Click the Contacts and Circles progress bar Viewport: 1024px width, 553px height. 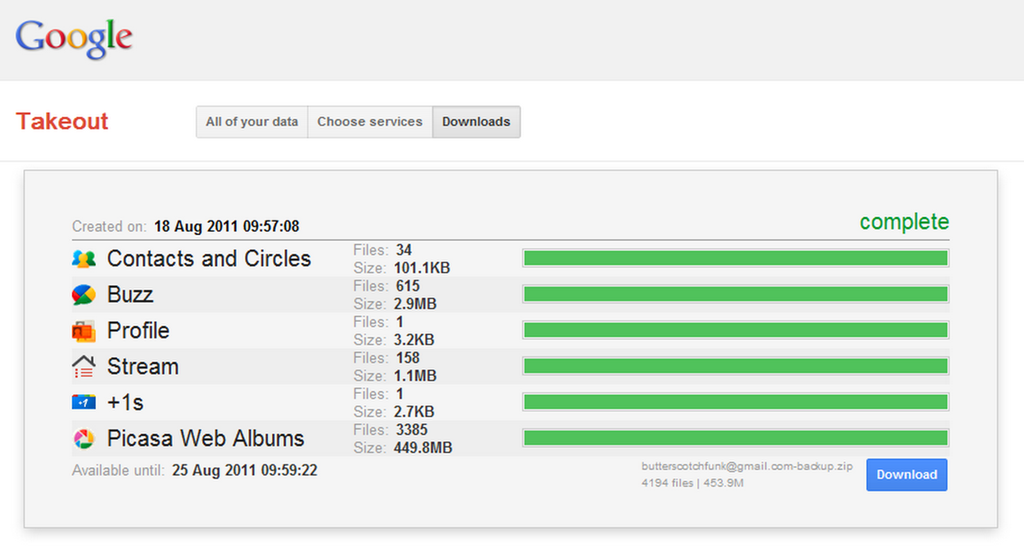735,259
